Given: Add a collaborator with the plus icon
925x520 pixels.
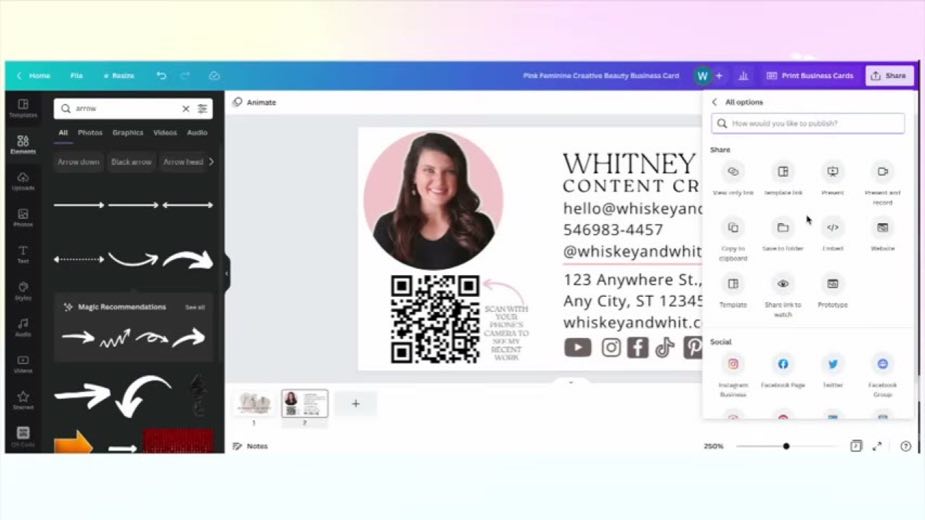Looking at the screenshot, I should pyautogui.click(x=719, y=76).
